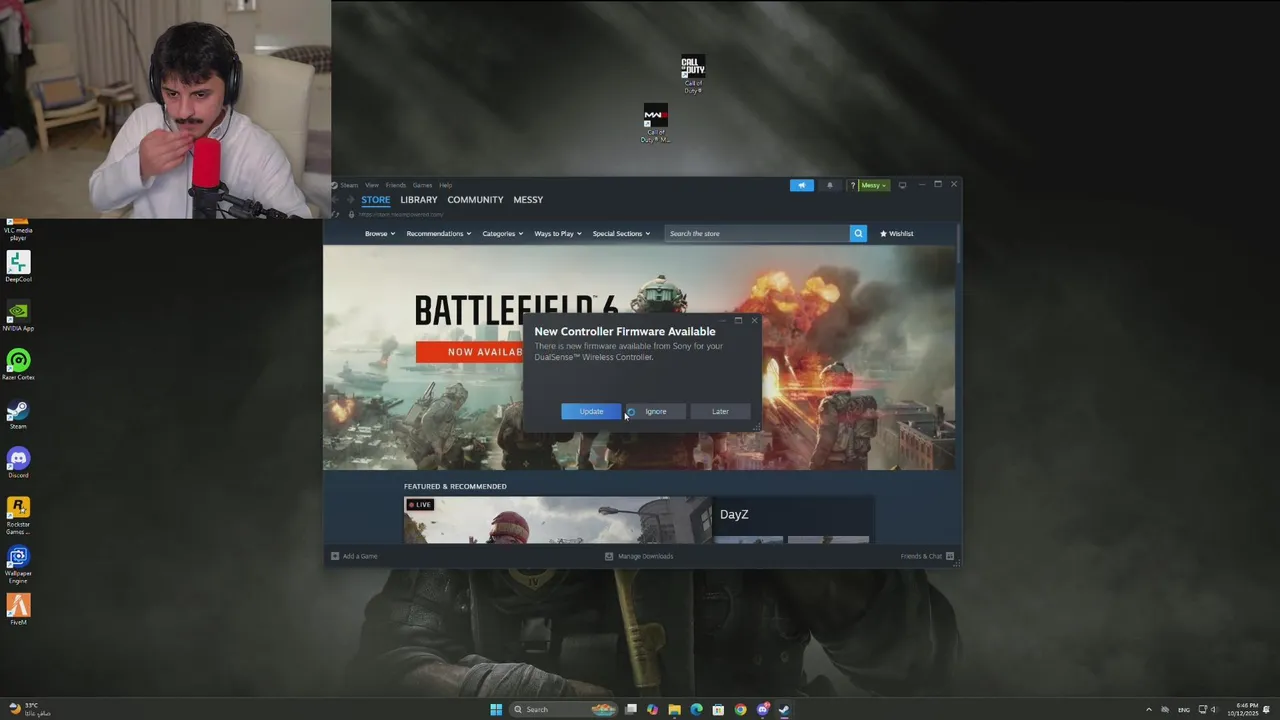Click Update in the firmware dialog
The image size is (1280, 720).
(x=591, y=411)
